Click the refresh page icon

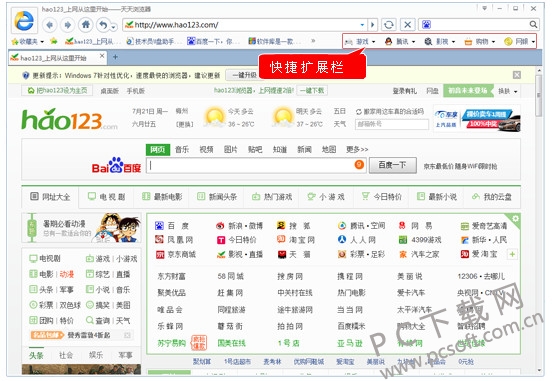tap(389, 24)
